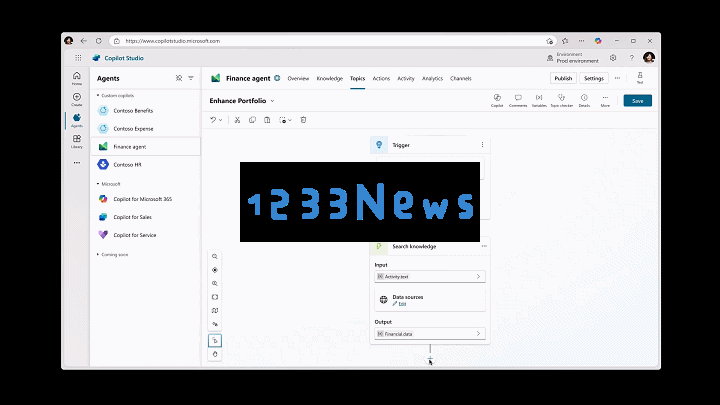
Task: Open the user account avatar
Action: (649, 57)
